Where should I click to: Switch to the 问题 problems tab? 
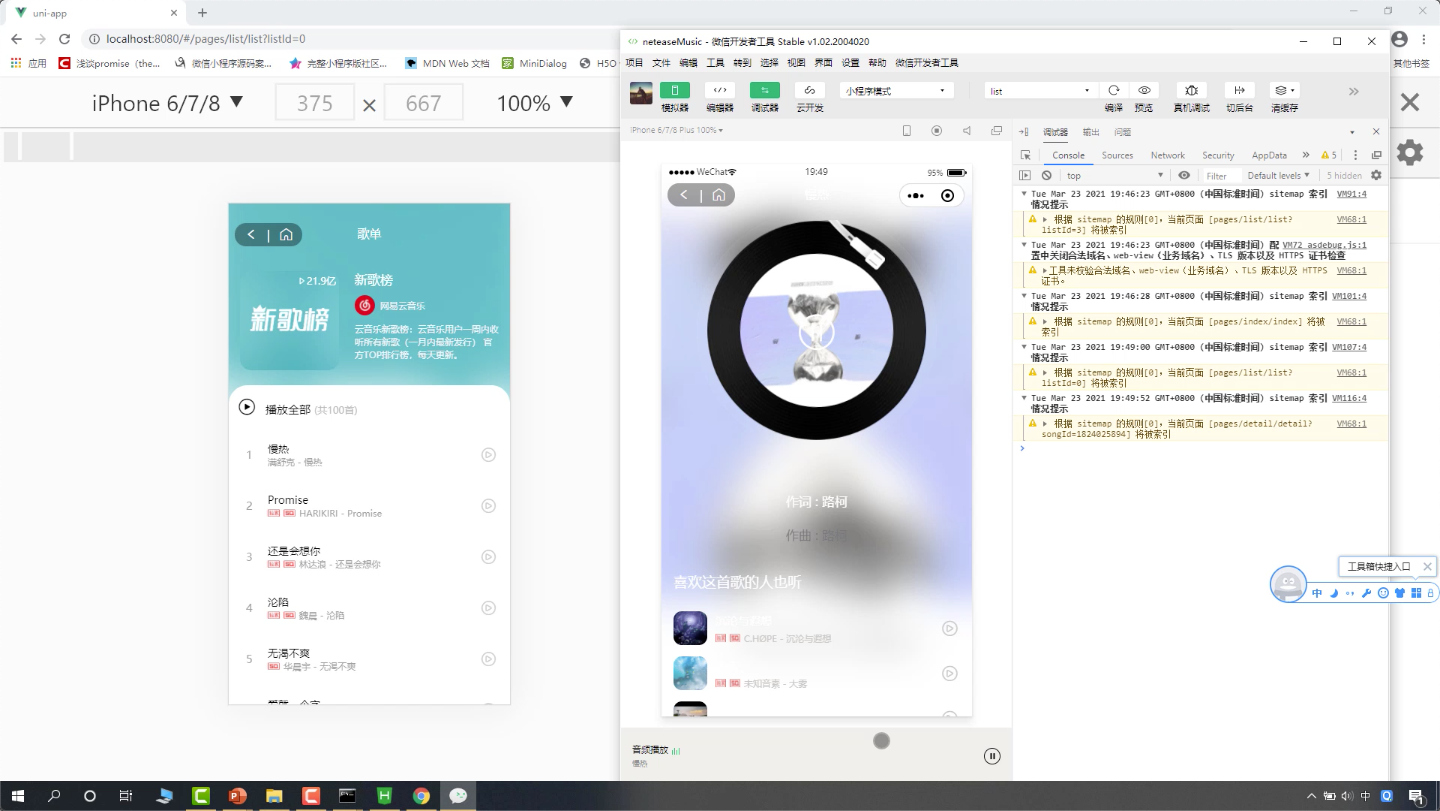pos(1122,132)
